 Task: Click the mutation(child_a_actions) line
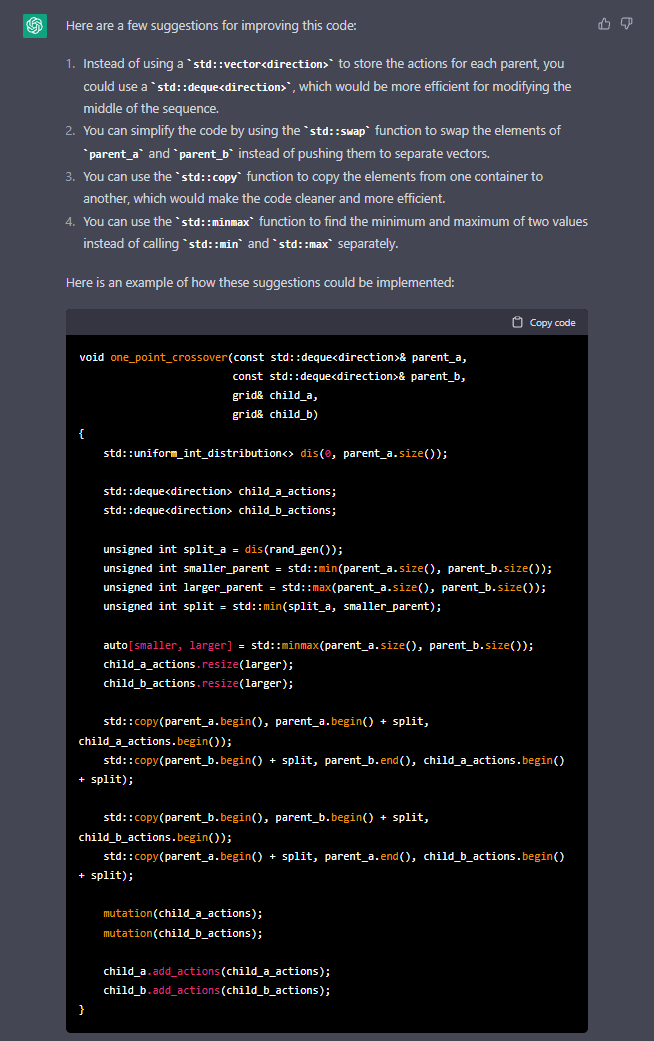[x=183, y=914]
